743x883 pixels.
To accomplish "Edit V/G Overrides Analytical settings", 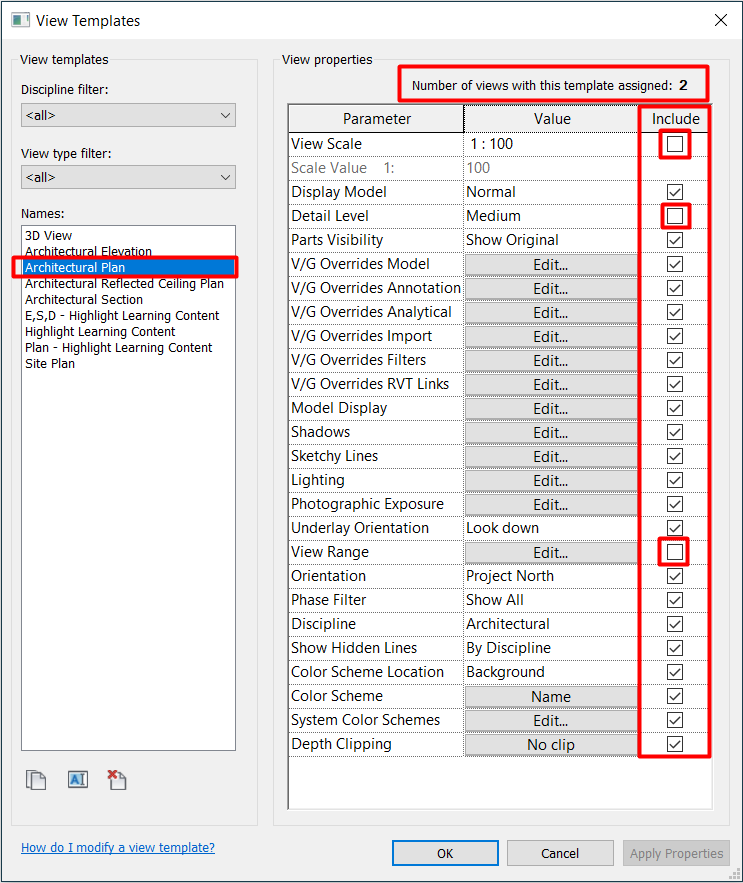I will click(551, 313).
